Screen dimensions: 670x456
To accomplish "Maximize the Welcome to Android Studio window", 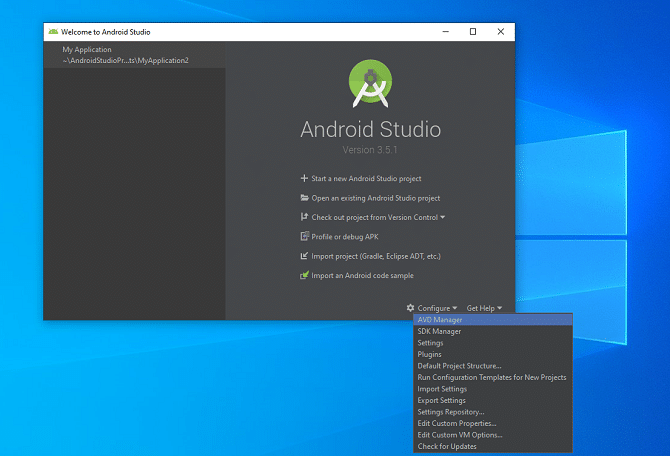I will click(x=473, y=31).
